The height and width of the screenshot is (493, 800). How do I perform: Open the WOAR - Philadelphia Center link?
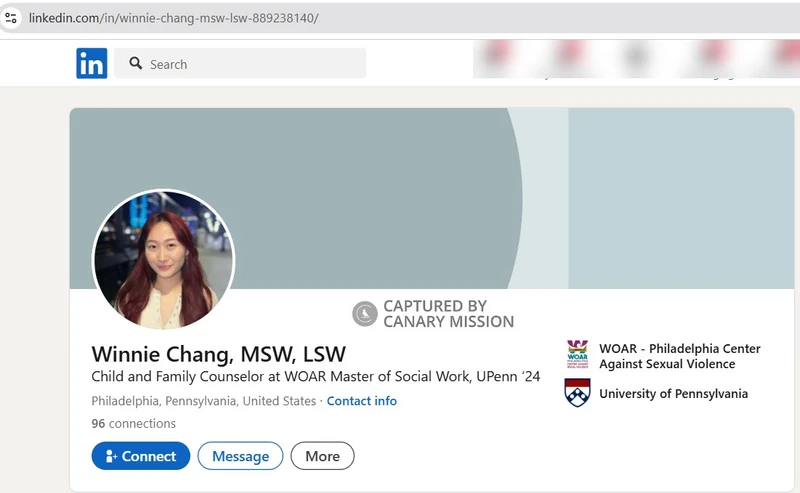click(680, 356)
